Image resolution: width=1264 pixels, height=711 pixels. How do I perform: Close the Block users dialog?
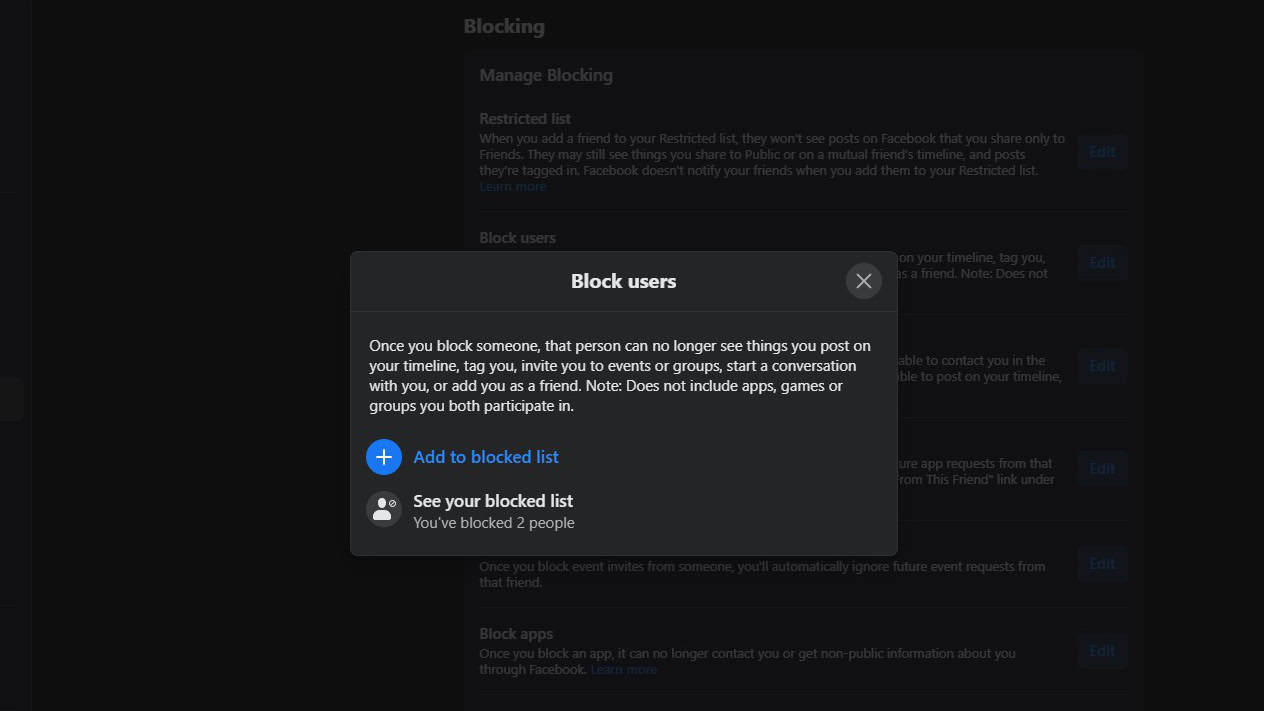coord(863,281)
